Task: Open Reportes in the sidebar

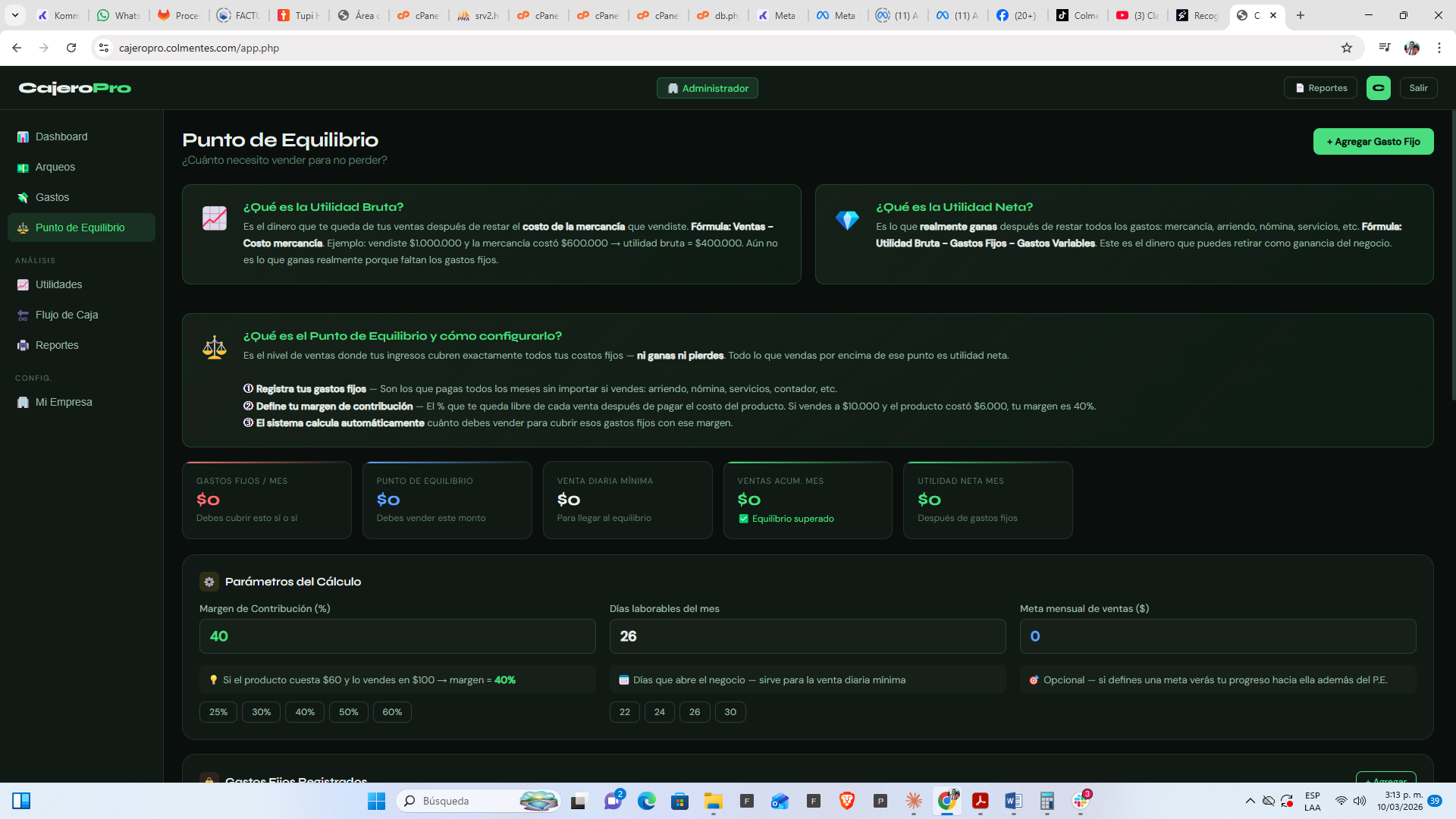Action: 56,345
